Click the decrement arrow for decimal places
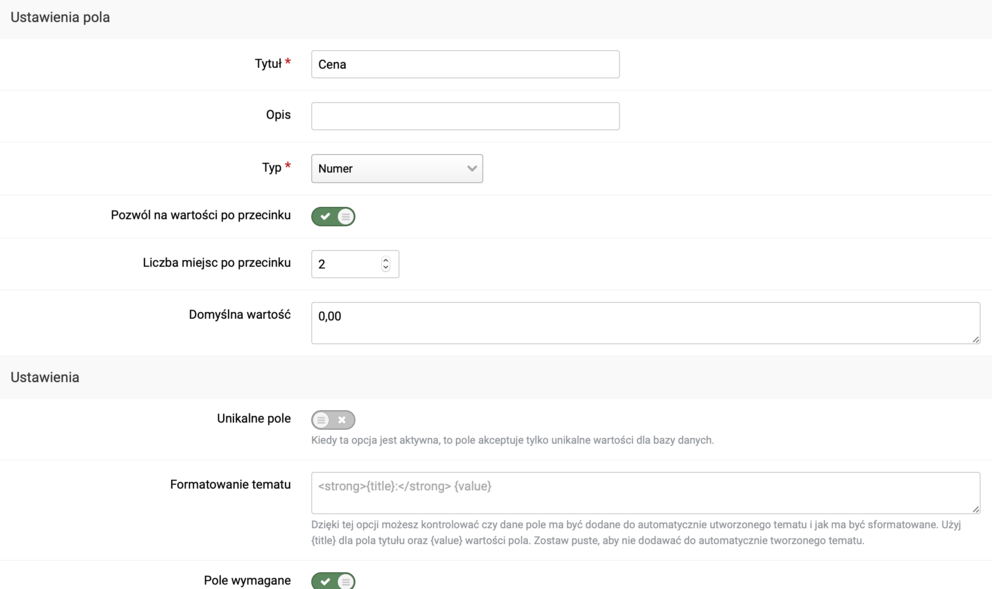Screen dimensions: 1000x589 386,268
